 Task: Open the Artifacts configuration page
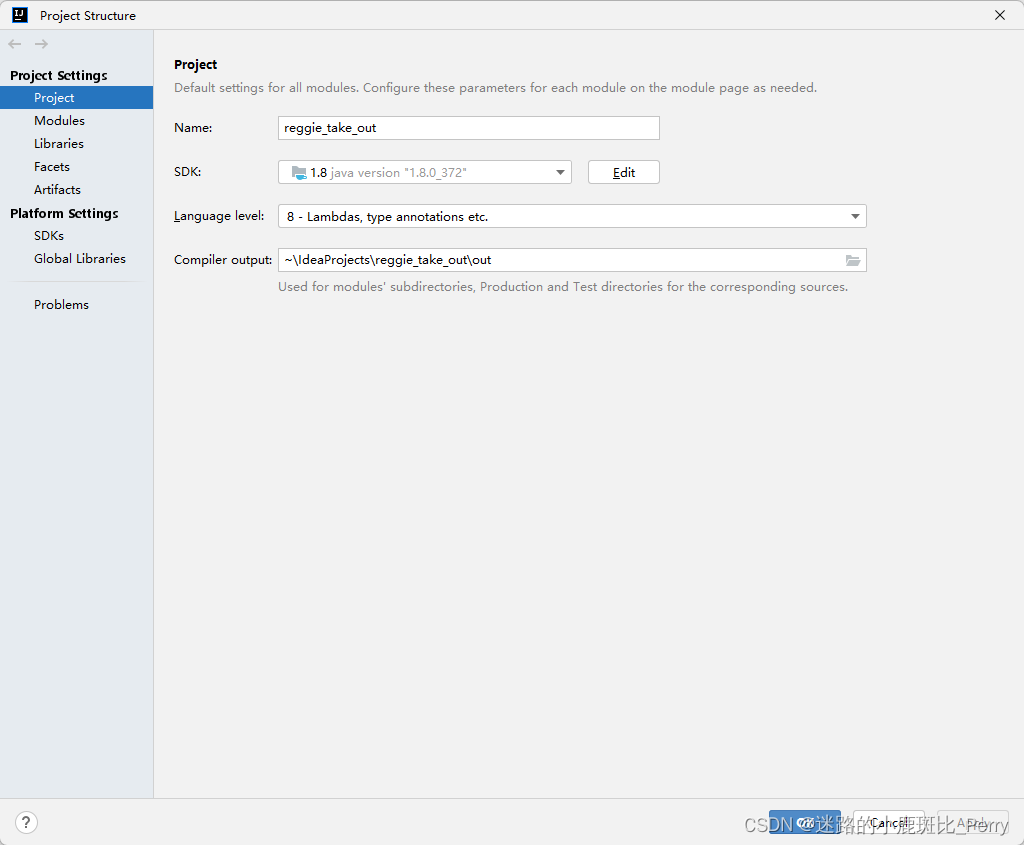[57, 189]
